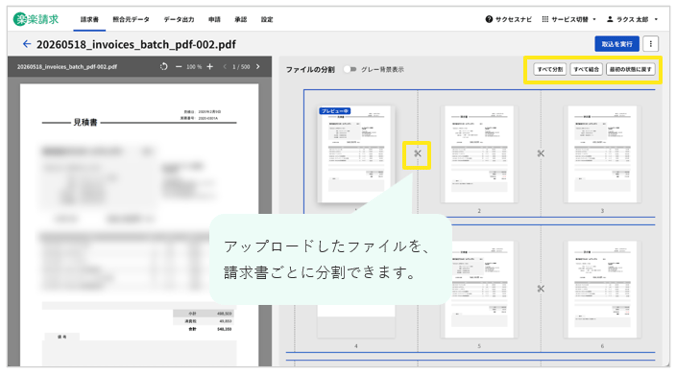
Task: Go back using the left arrow icon
Action: point(27,44)
